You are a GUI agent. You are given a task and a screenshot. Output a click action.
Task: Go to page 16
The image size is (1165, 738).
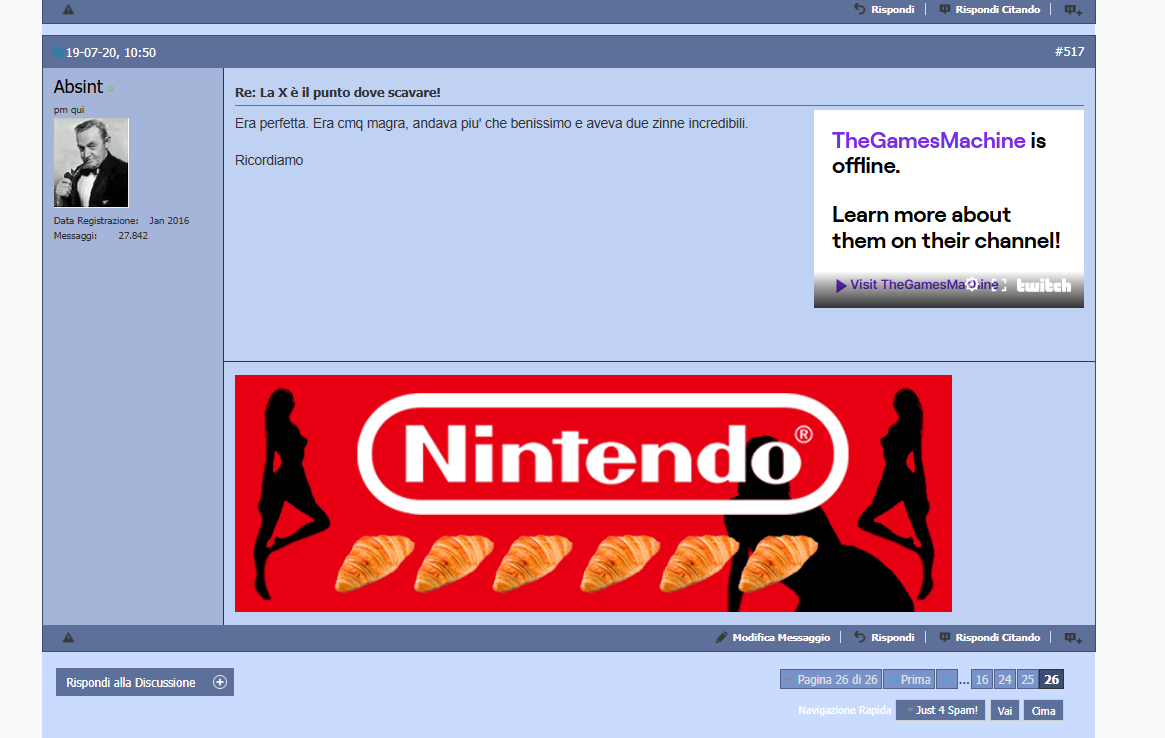(981, 679)
